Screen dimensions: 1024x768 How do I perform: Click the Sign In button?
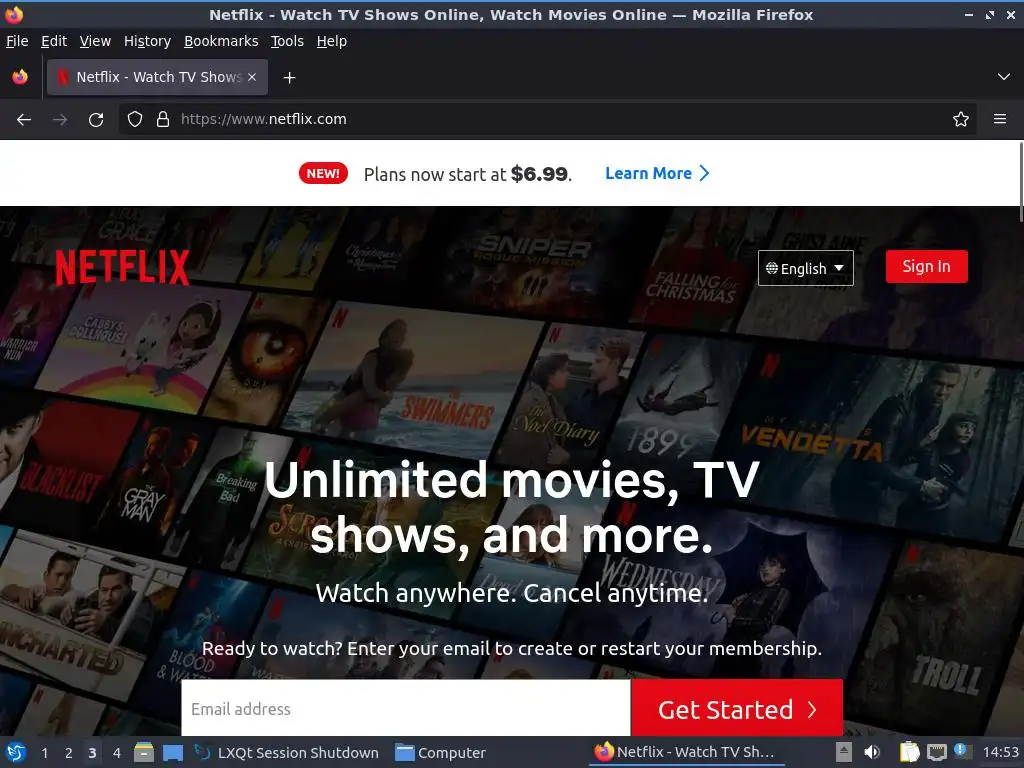(x=926, y=266)
